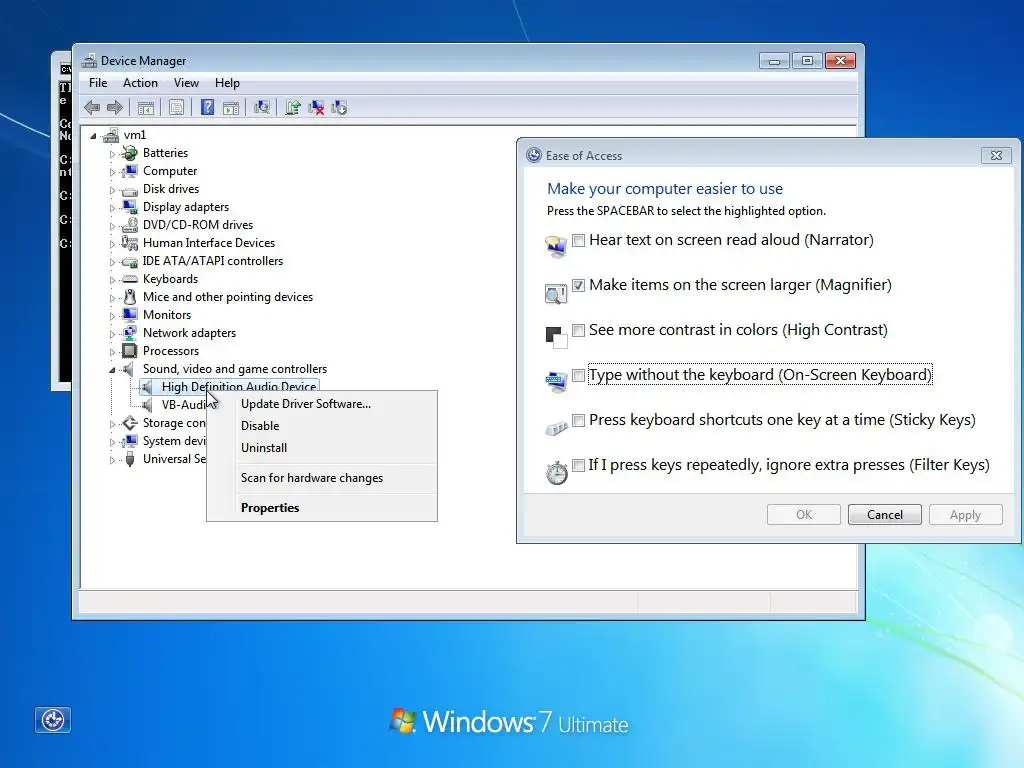Choose Disable from the context menu
The image size is (1024, 768).
(322, 426)
